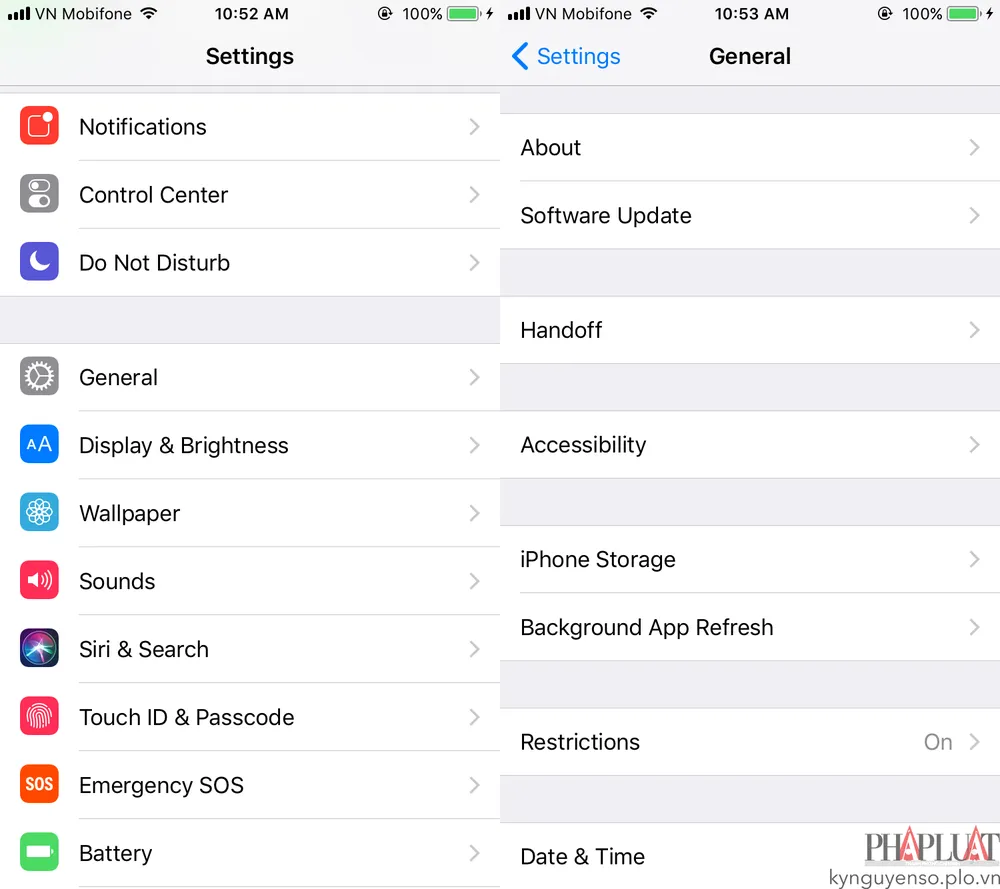Tap the Wallpaper flower icon

pos(39,512)
